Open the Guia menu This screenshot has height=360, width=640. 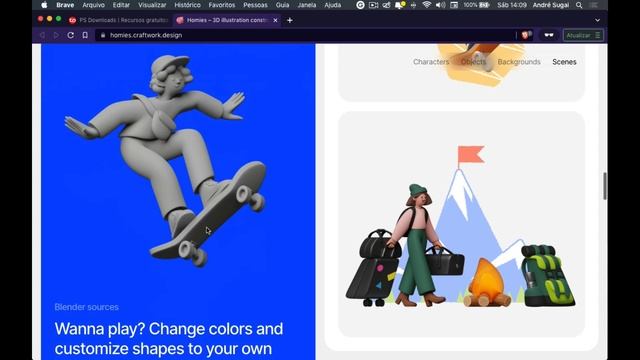[x=282, y=5]
